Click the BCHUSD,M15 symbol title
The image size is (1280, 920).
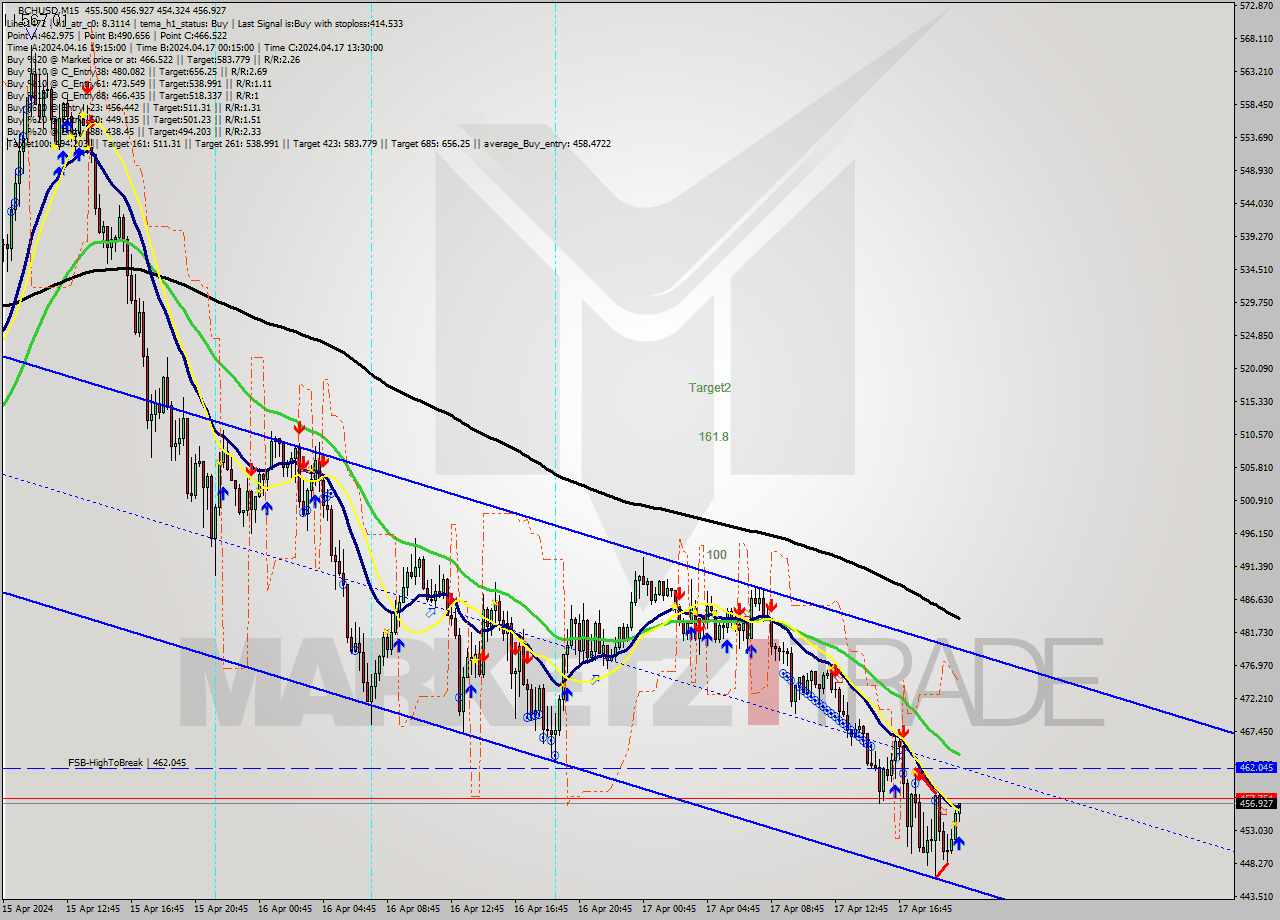(x=48, y=10)
